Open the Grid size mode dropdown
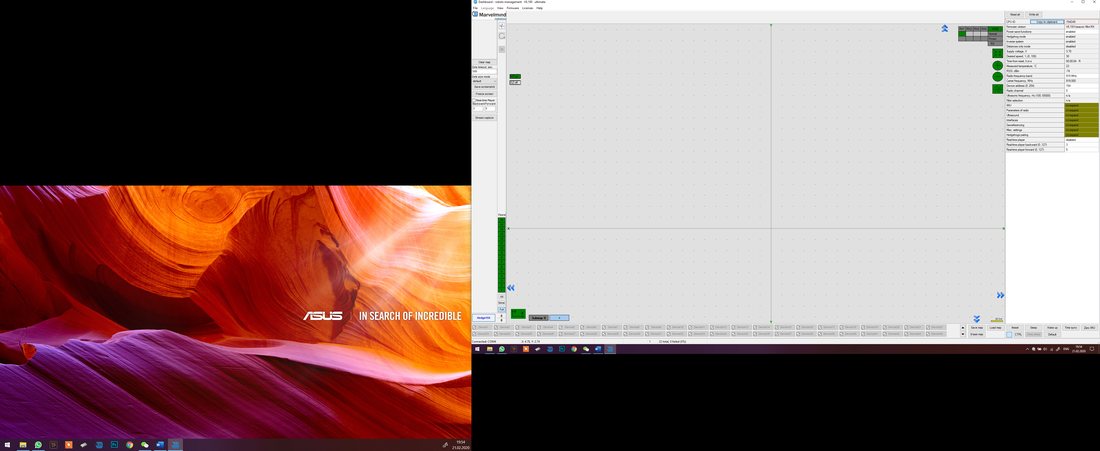This screenshot has height=451, width=1100. (x=484, y=81)
